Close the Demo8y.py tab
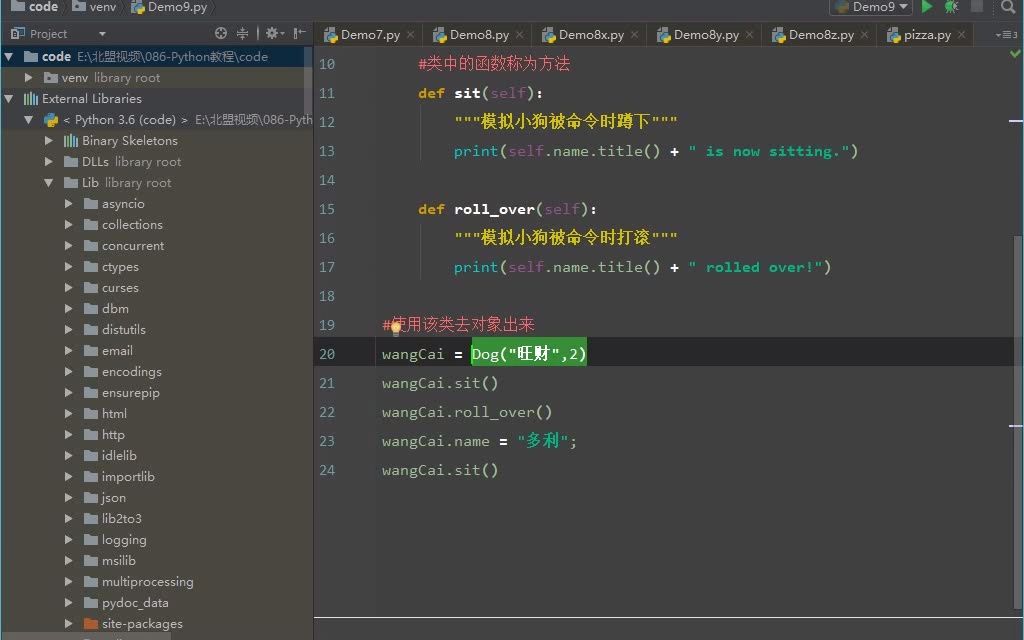The image size is (1024, 640). tap(749, 34)
